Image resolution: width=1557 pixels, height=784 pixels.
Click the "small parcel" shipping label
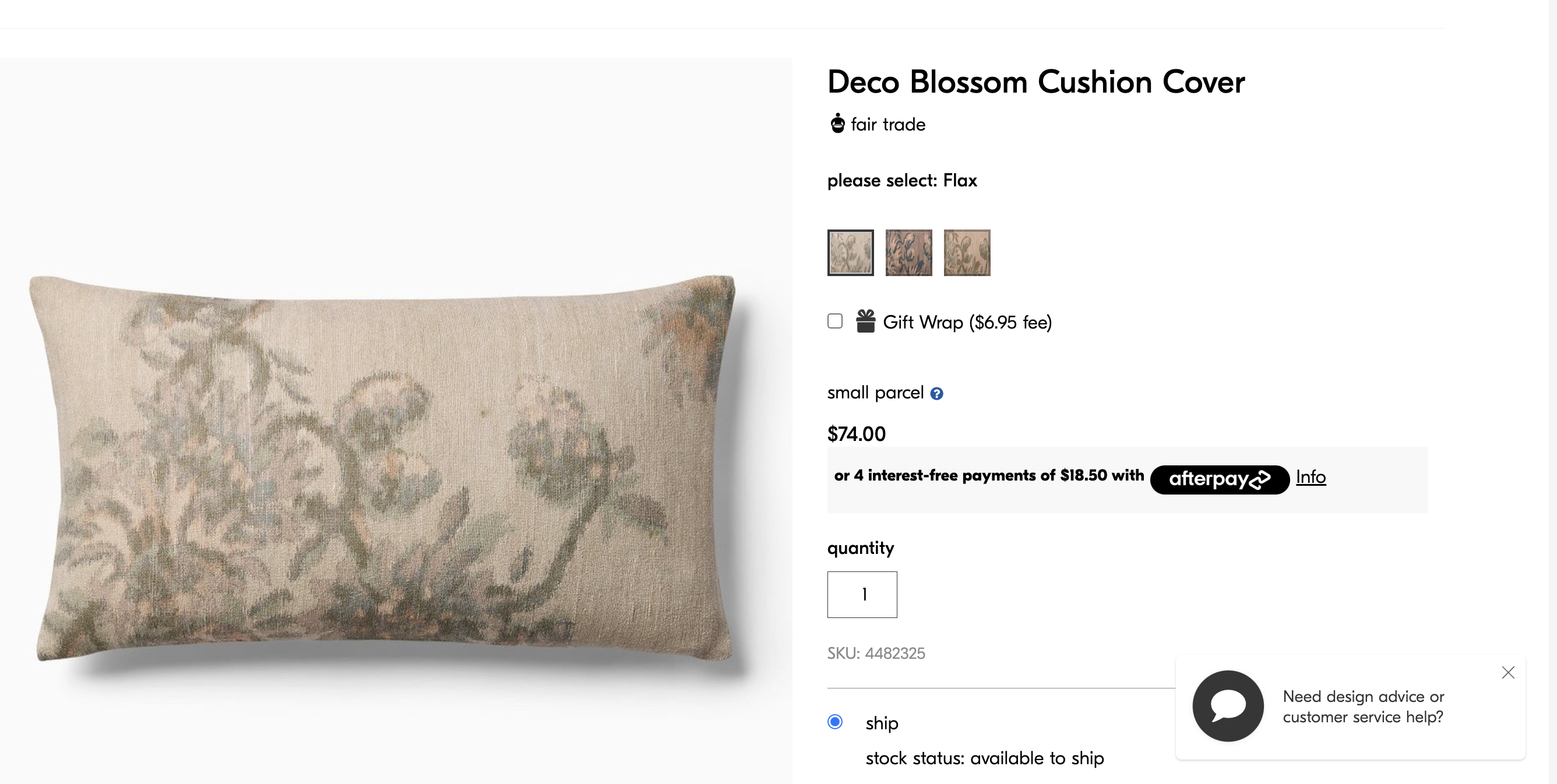tap(875, 393)
